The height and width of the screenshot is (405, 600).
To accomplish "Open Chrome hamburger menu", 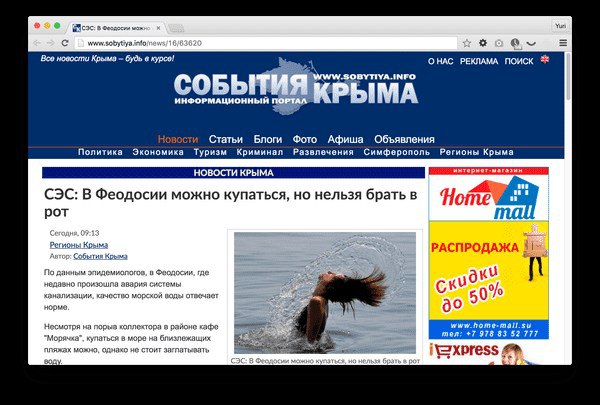I will pyautogui.click(x=563, y=43).
